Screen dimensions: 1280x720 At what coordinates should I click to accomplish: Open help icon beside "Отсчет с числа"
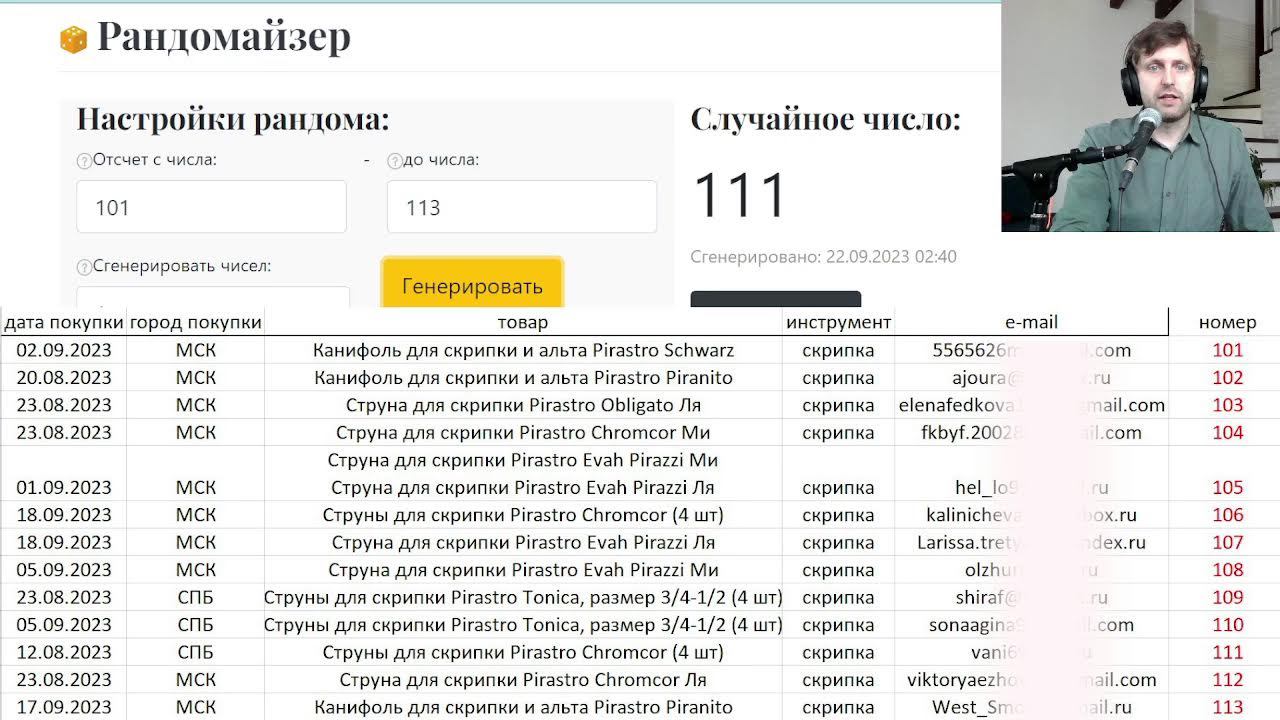click(84, 161)
